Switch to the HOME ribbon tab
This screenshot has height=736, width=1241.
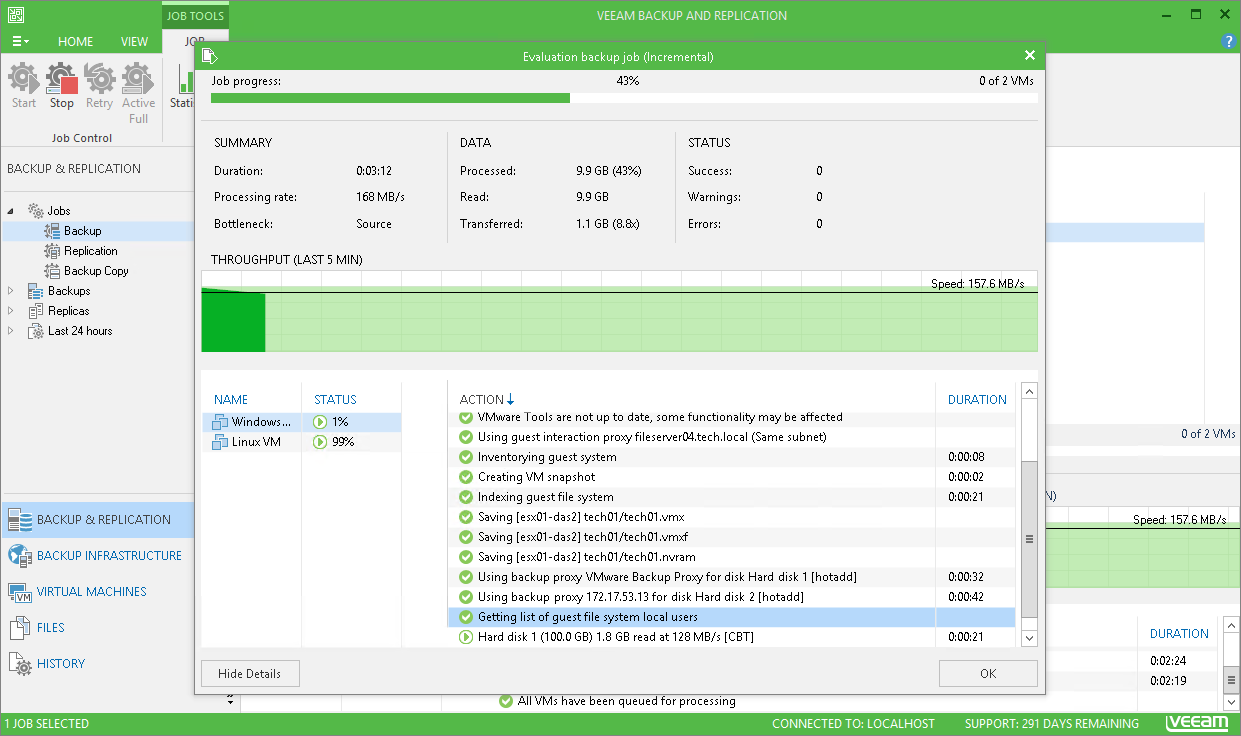(75, 42)
